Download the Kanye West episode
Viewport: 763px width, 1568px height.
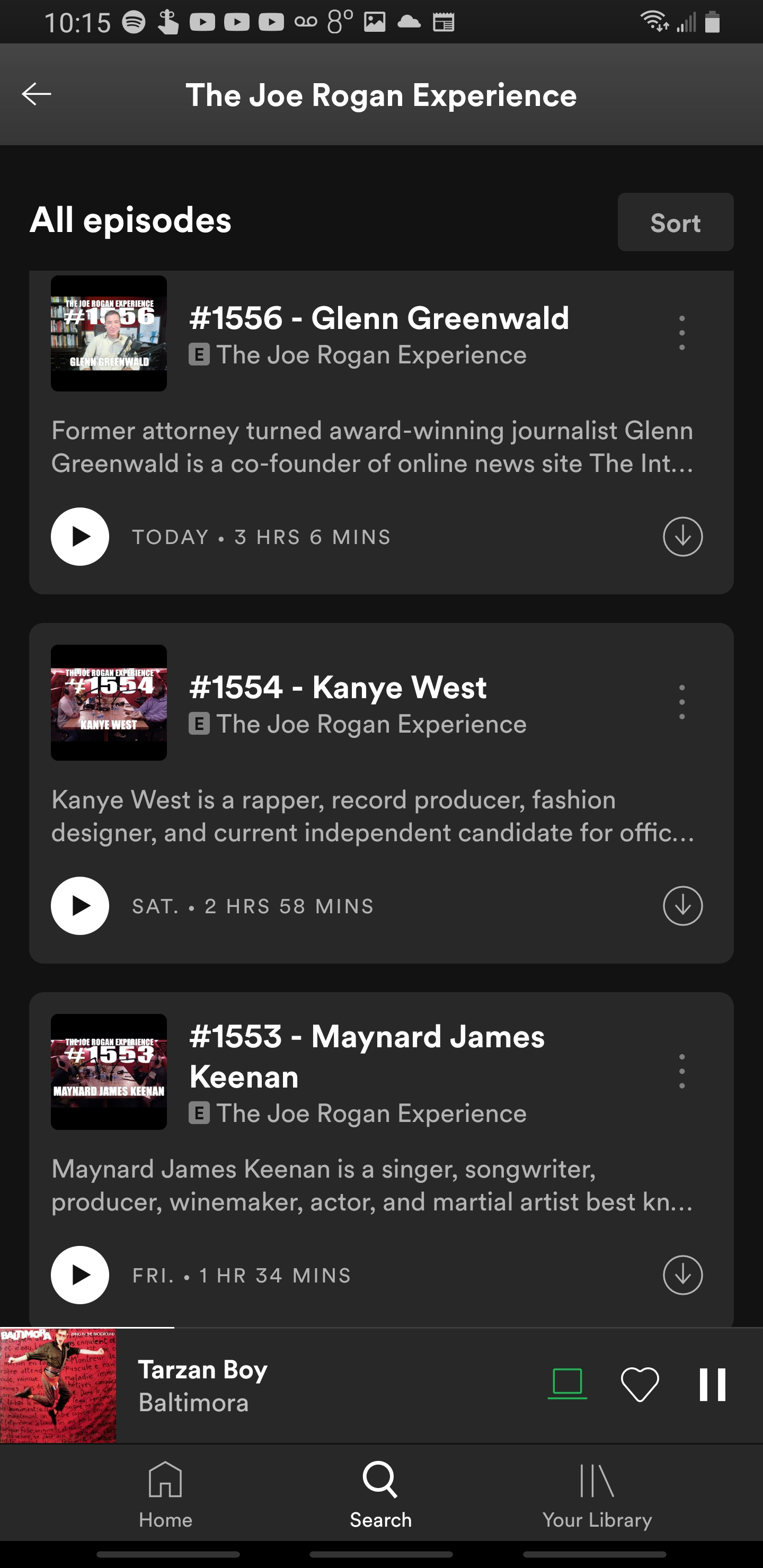(x=682, y=906)
